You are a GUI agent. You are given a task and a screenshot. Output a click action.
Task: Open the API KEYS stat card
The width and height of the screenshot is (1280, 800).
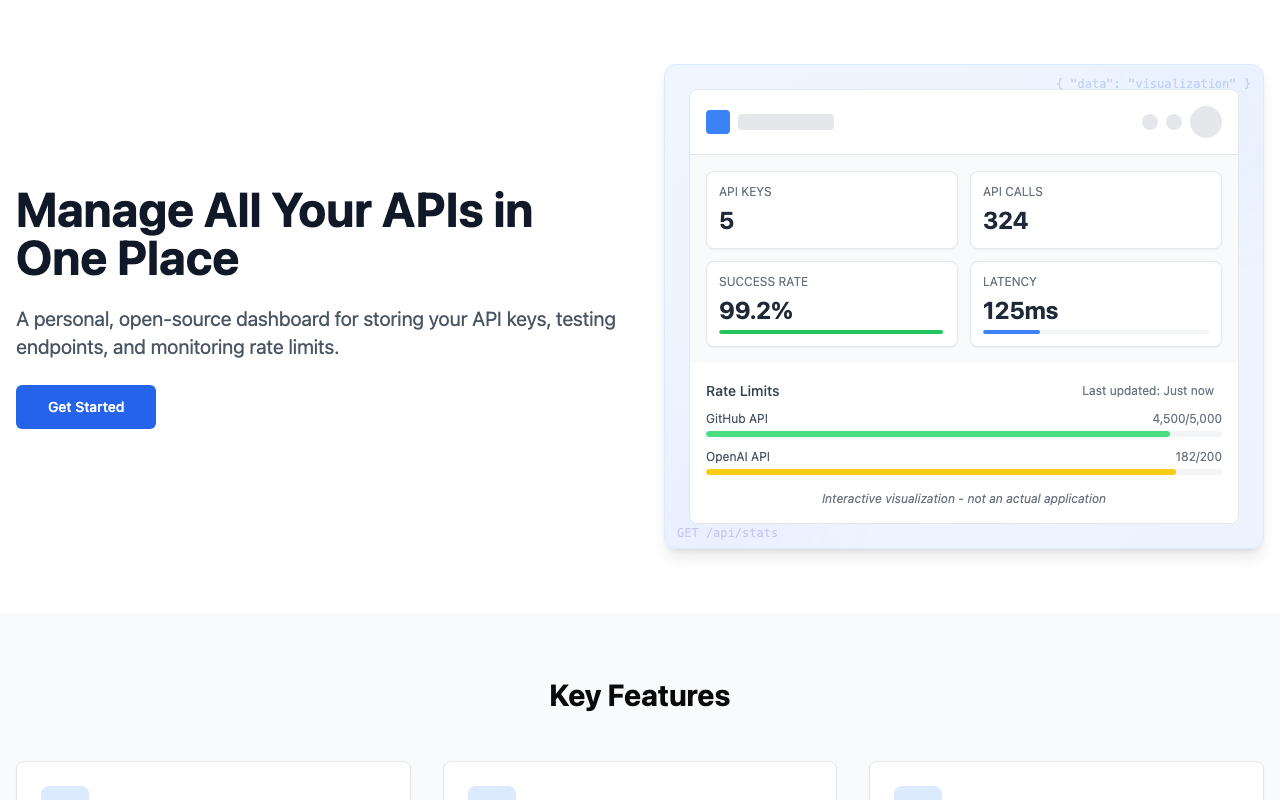831,209
